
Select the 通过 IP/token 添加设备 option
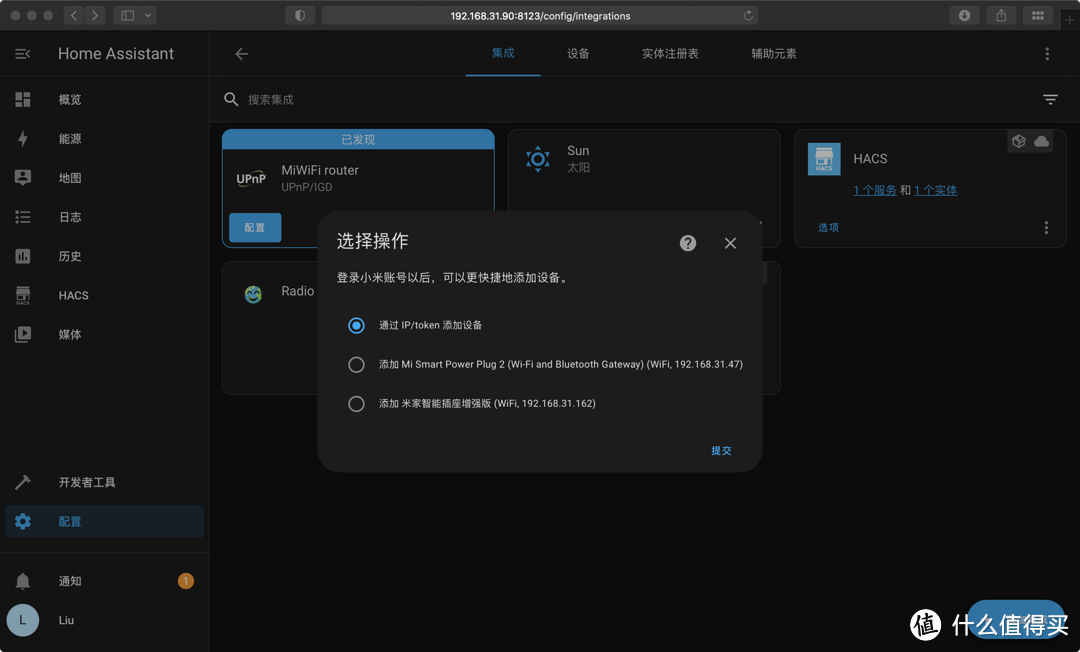coord(356,325)
